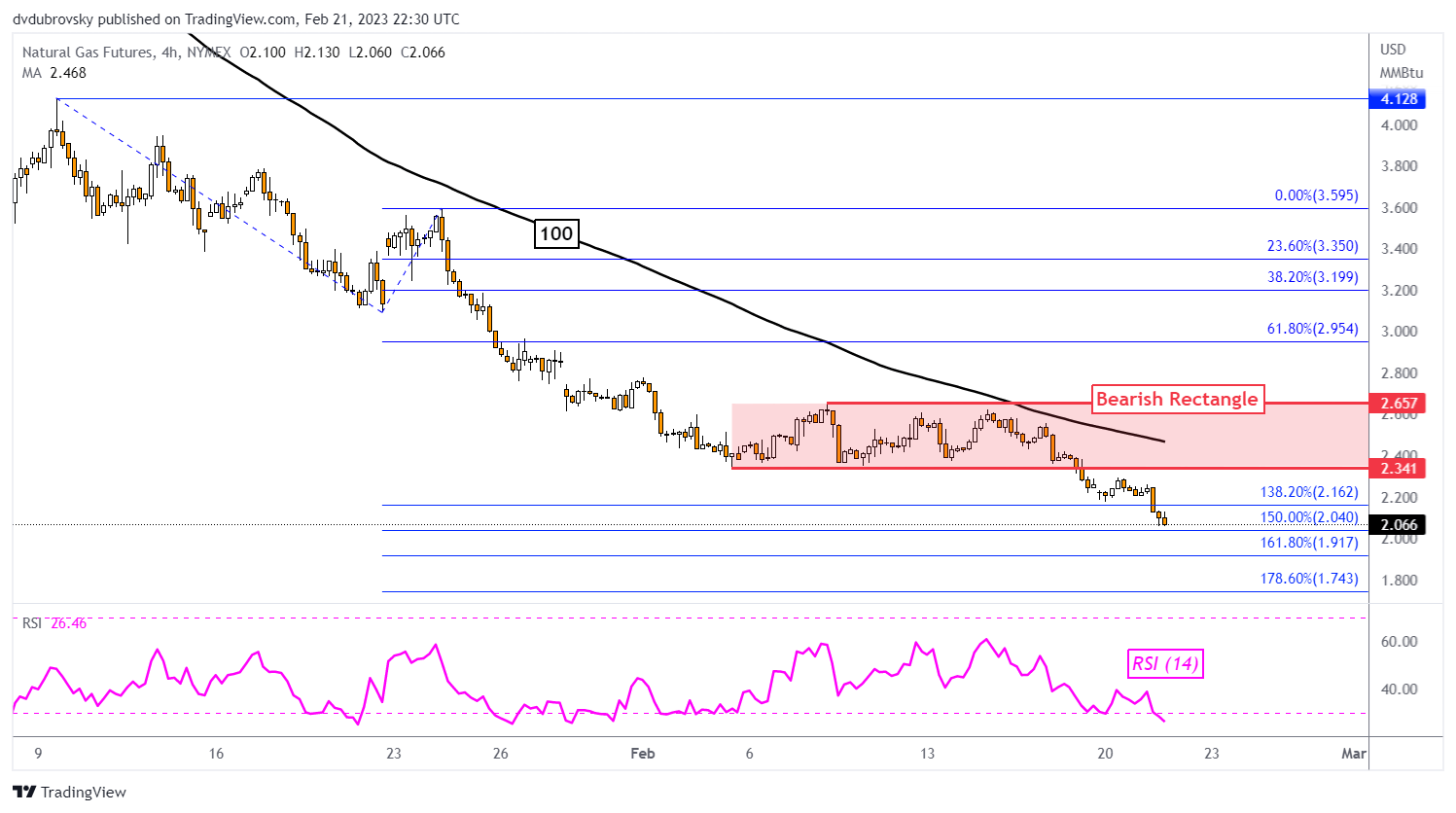Click the MA 2.468 indicator legend
The width and height of the screenshot is (1456, 813).
tap(53, 73)
